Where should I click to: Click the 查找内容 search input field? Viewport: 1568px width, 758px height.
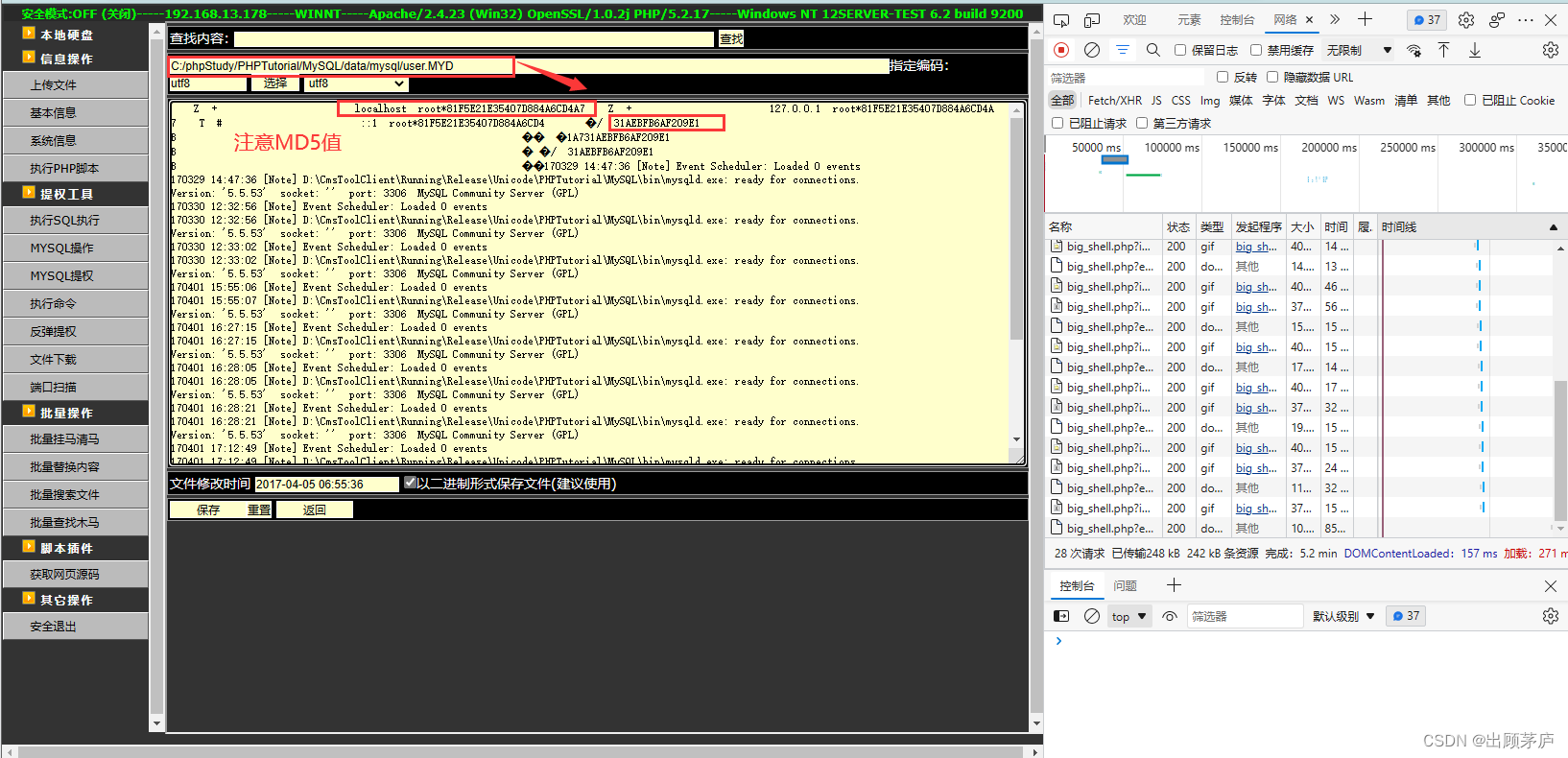coord(474,38)
